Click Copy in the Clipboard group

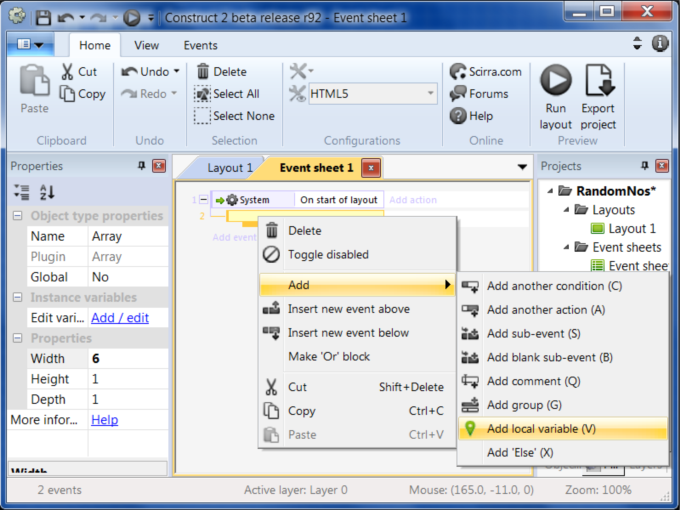click(x=82, y=94)
